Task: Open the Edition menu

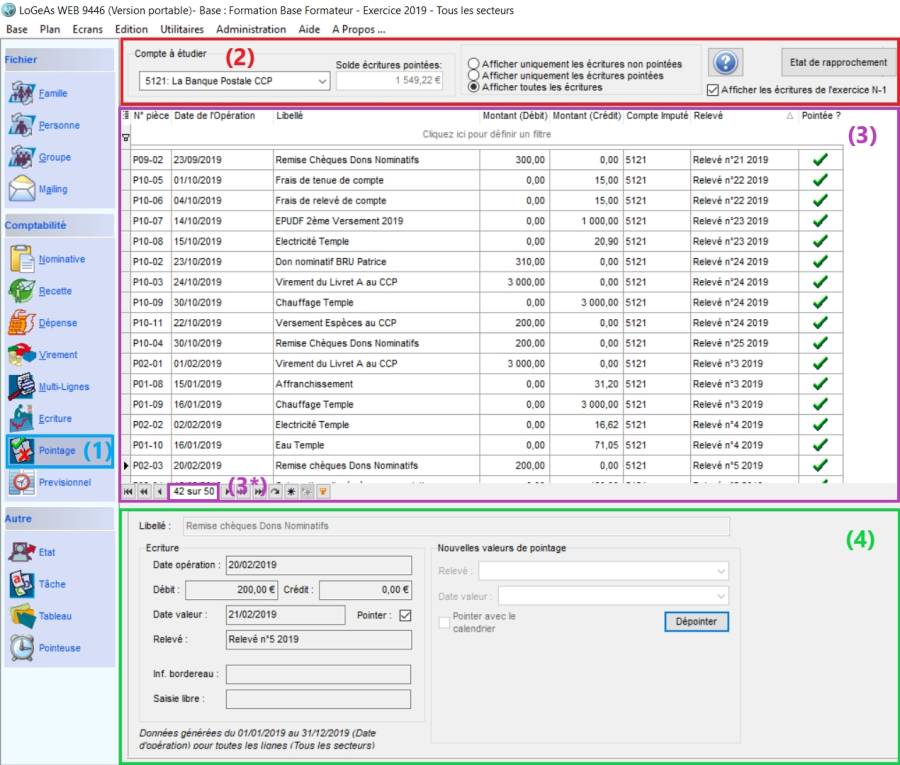Action: tap(131, 29)
